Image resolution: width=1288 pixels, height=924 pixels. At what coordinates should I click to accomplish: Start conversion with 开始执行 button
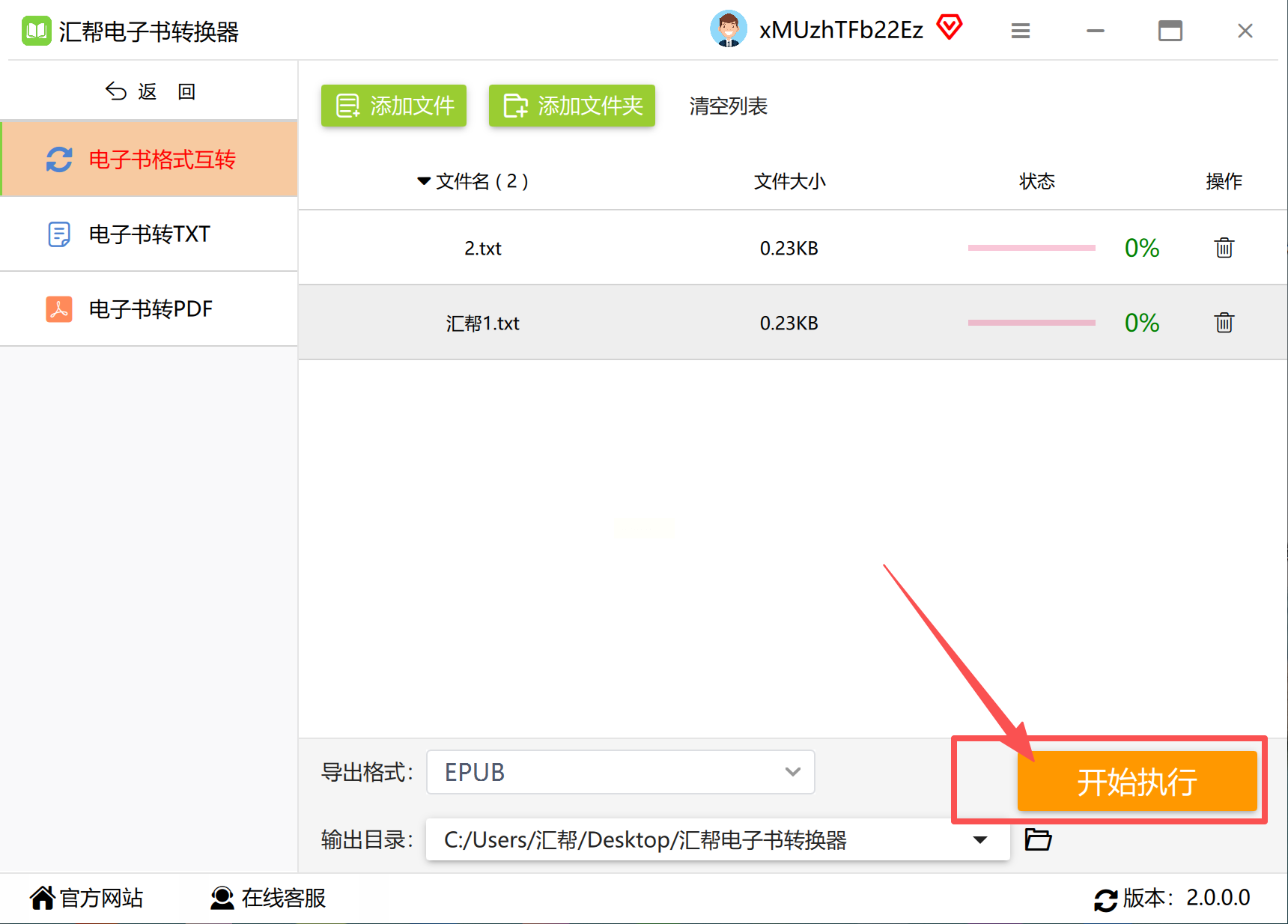pyautogui.click(x=1137, y=781)
